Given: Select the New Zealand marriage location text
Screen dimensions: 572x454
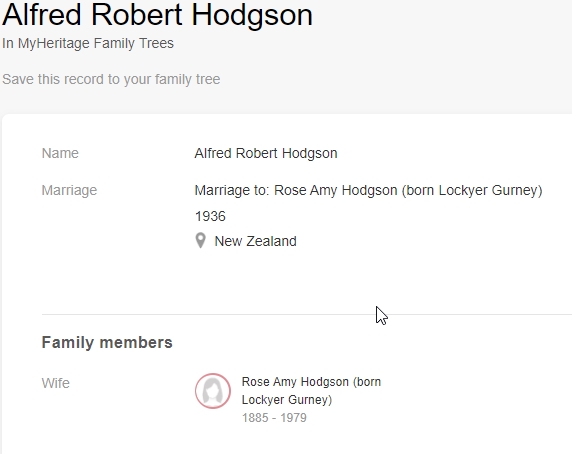Looking at the screenshot, I should coord(255,241).
